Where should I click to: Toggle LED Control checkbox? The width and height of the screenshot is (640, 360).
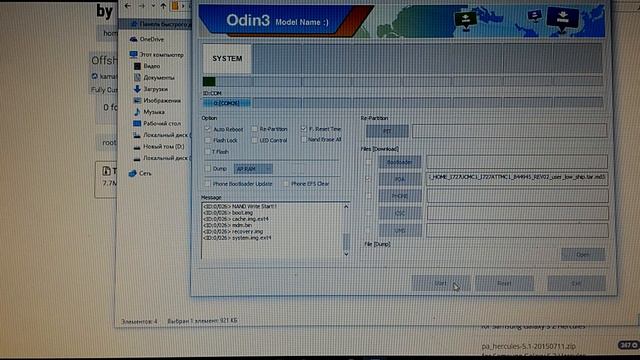[x=254, y=140]
